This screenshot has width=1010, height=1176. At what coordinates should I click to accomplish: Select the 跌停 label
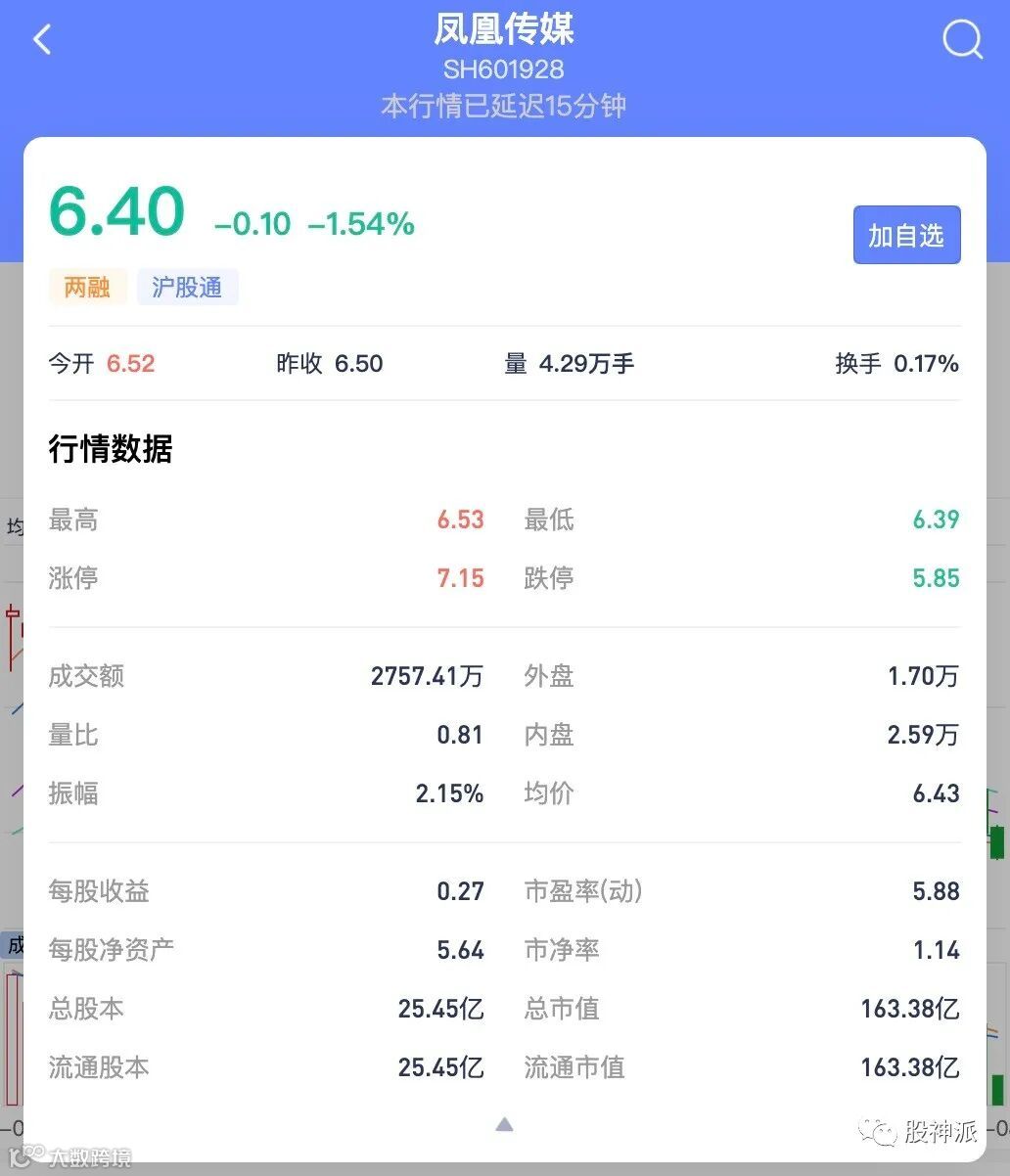coord(549,578)
